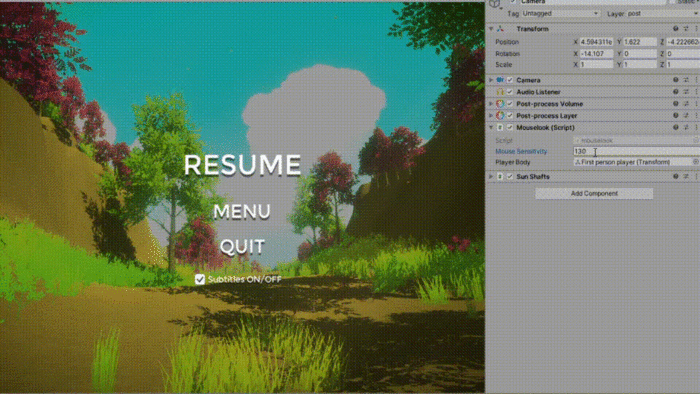
Task: Disable the Post-process Layer checkbox
Action: click(510, 116)
